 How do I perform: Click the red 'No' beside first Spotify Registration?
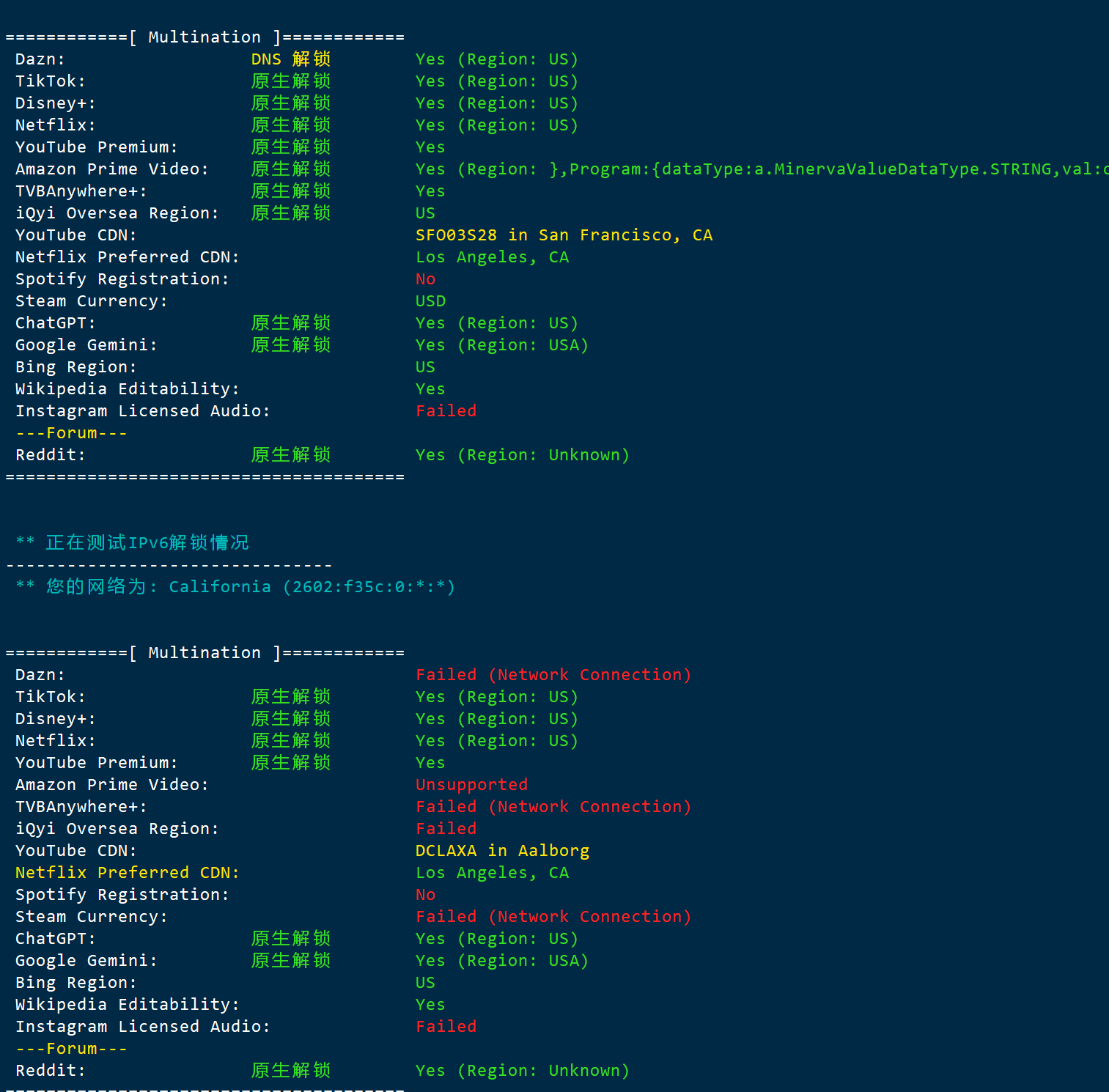pos(426,279)
